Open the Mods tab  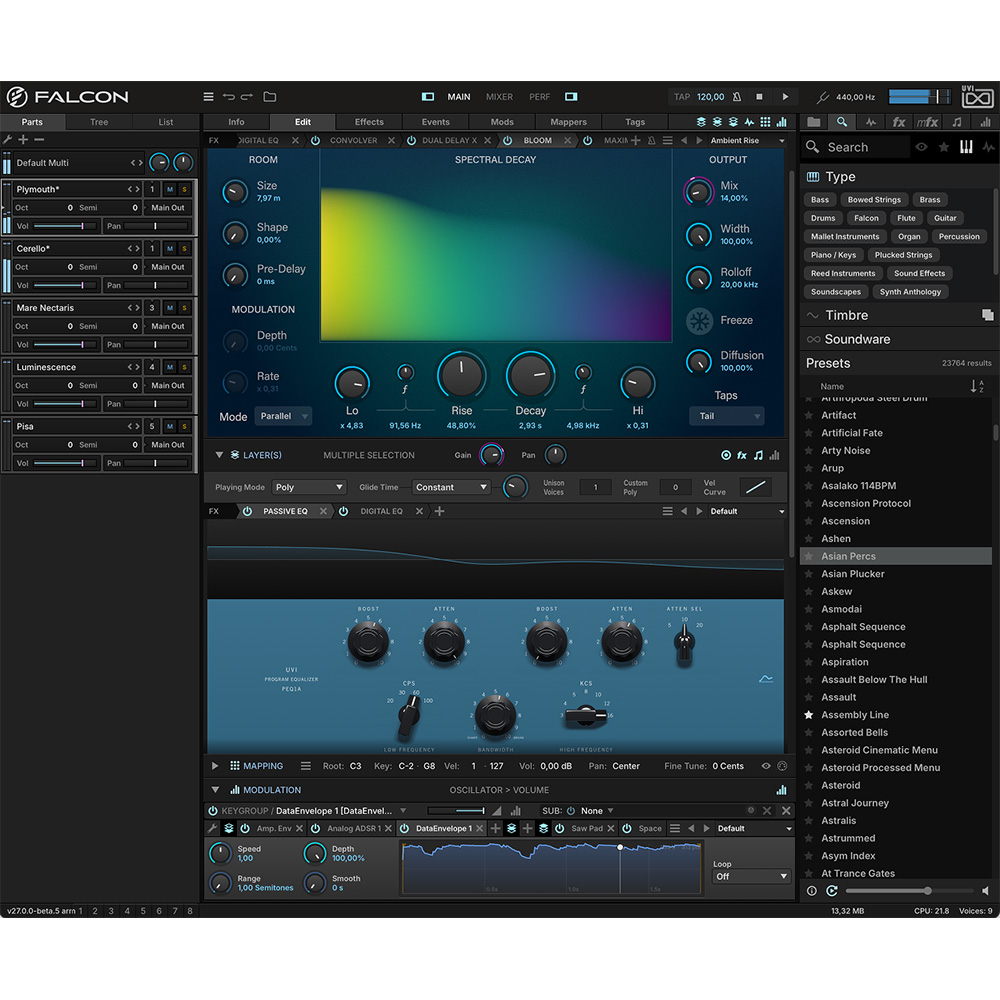(502, 122)
